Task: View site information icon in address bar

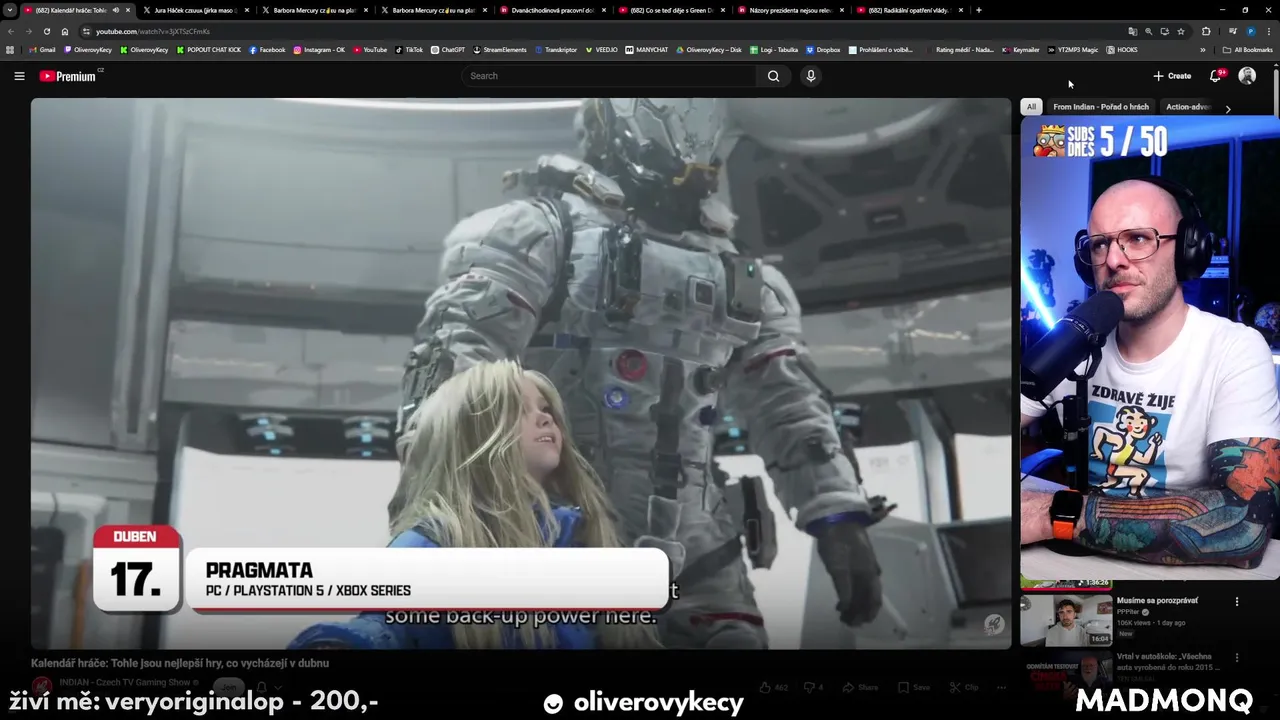Action: click(x=87, y=31)
